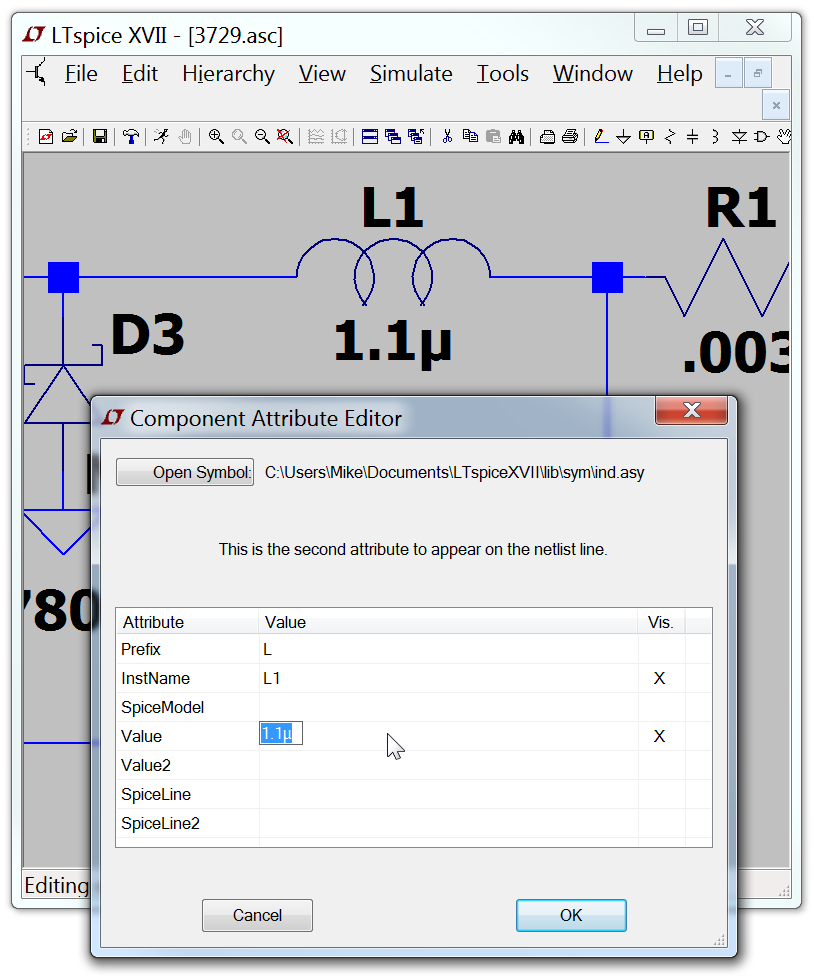
Task: Toggle visibility X for Value row
Action: point(659,736)
